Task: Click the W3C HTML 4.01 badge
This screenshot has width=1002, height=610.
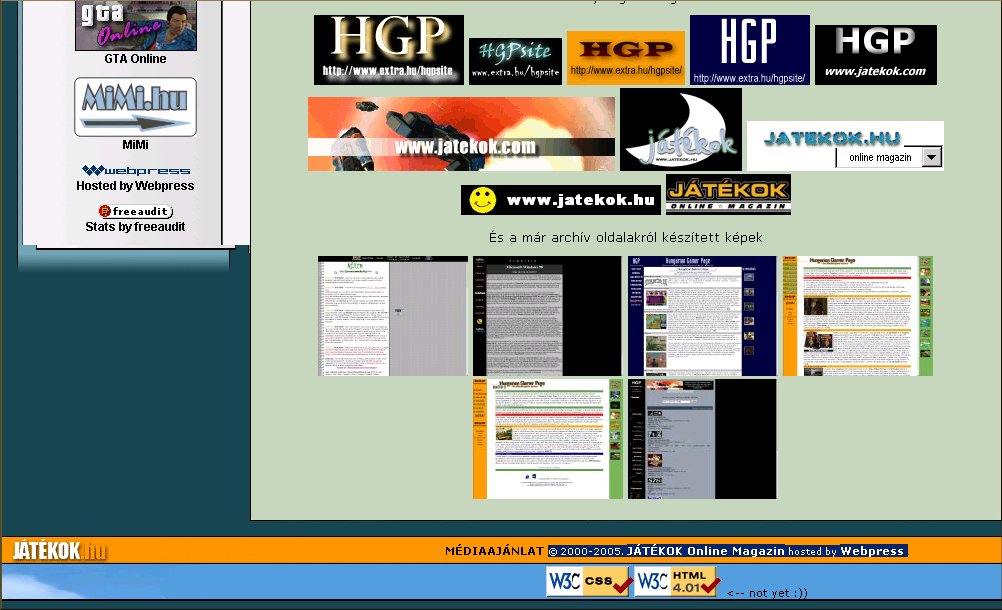Action: [677, 581]
